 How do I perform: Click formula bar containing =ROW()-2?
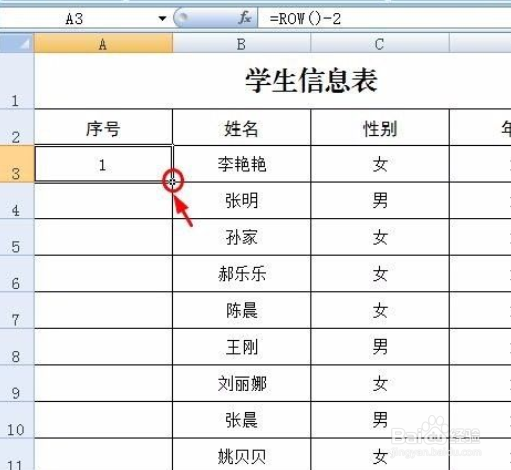[x=385, y=19]
